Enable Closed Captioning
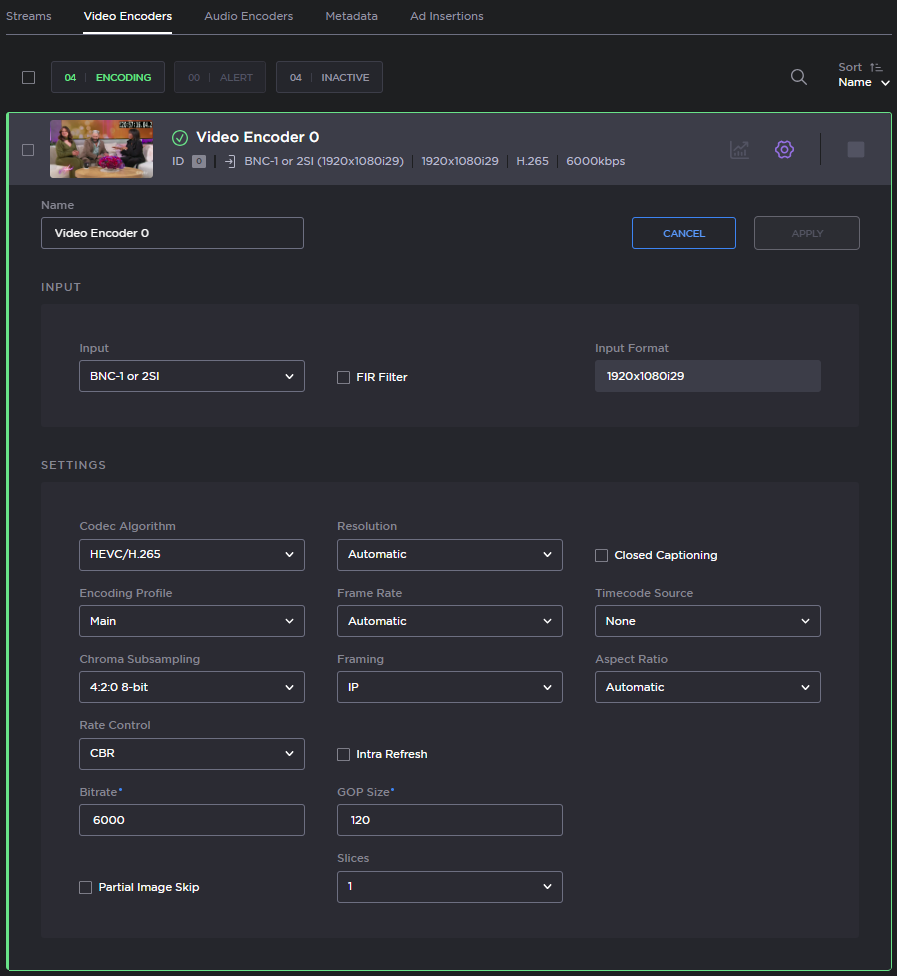 [599, 555]
